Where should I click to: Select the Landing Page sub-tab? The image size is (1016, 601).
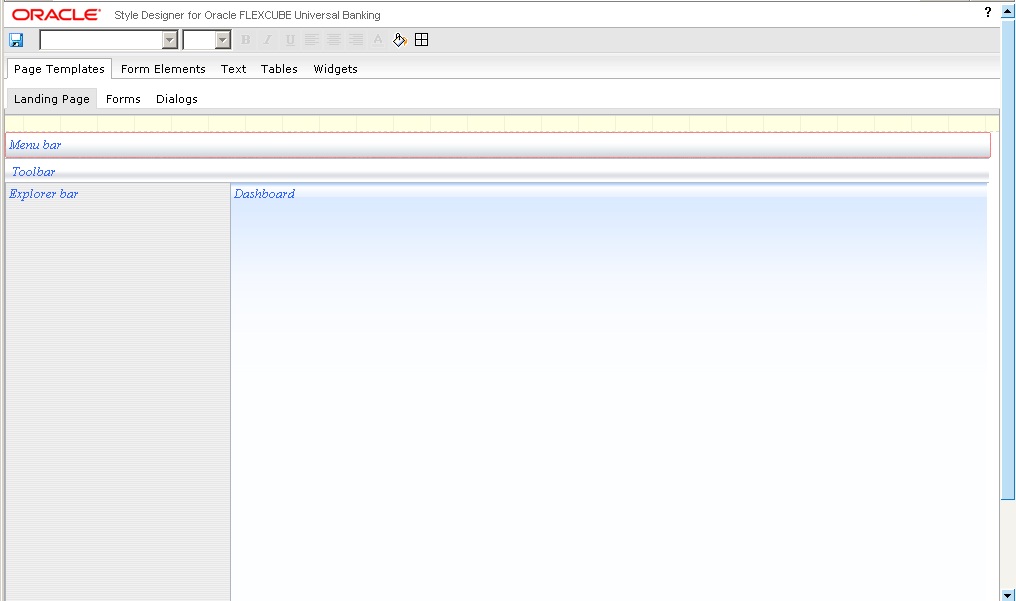(x=52, y=99)
